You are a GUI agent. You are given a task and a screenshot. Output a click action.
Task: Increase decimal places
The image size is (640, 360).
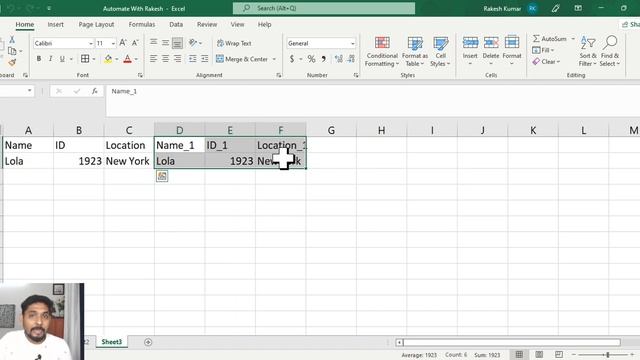click(x=338, y=59)
